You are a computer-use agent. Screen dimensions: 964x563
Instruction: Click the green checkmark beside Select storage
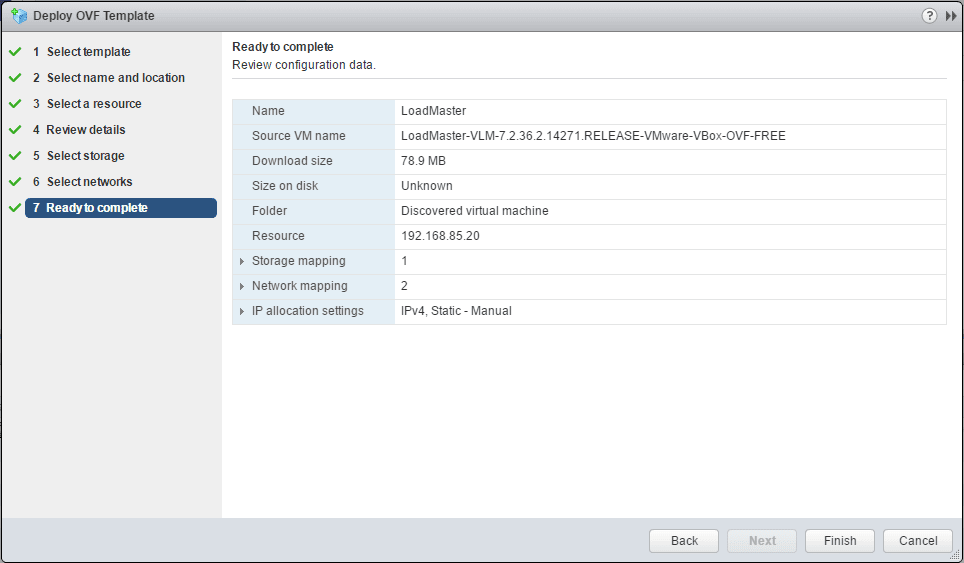pyautogui.click(x=15, y=156)
